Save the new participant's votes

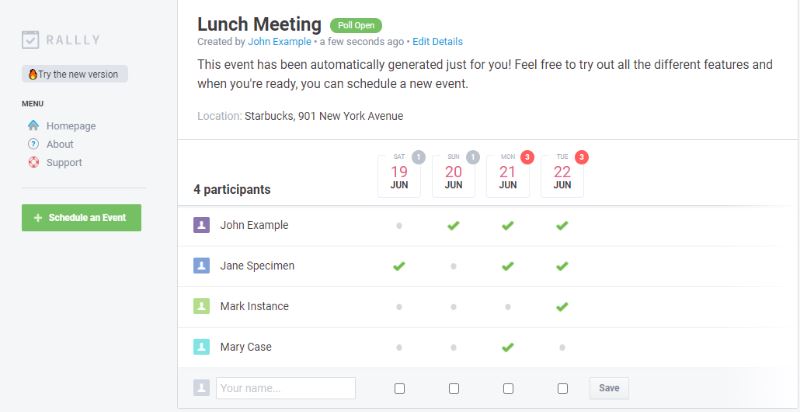click(x=608, y=388)
